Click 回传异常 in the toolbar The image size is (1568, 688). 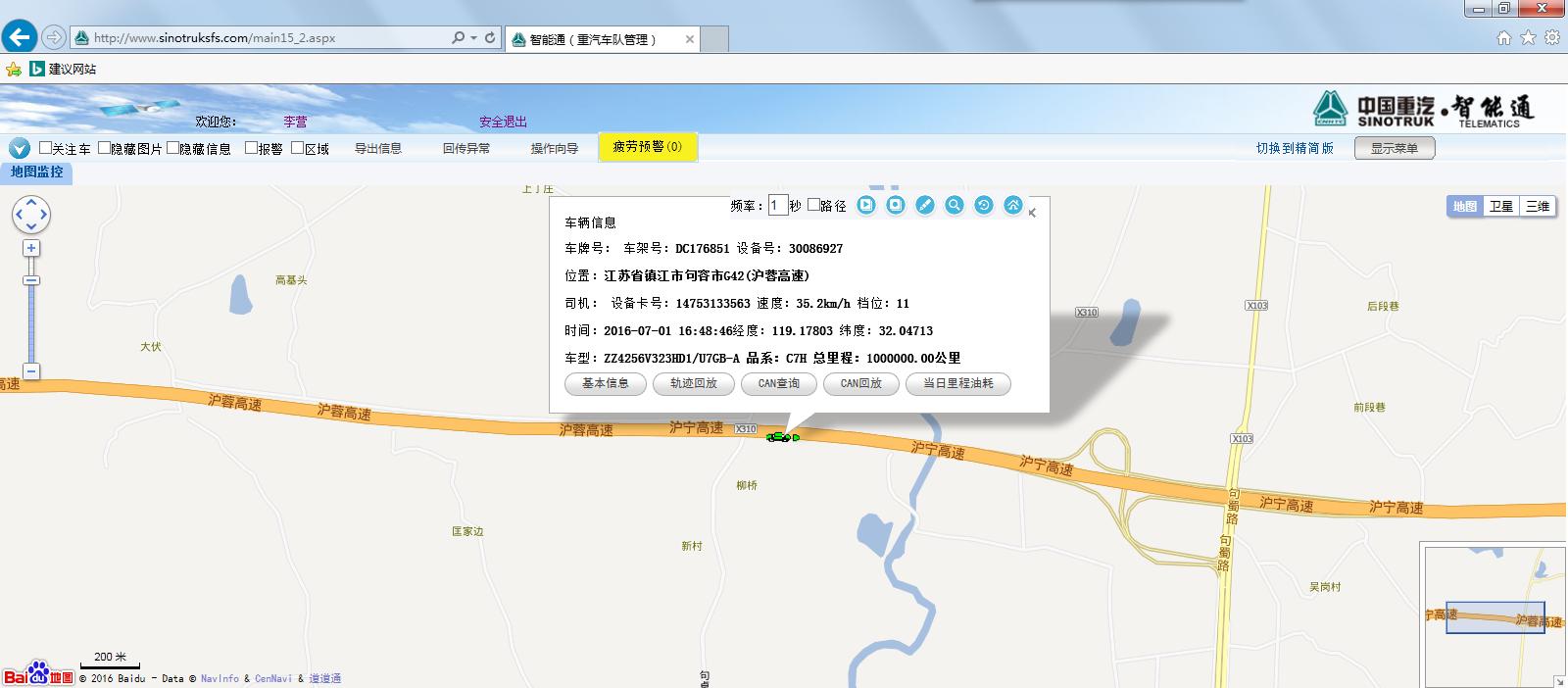click(466, 148)
